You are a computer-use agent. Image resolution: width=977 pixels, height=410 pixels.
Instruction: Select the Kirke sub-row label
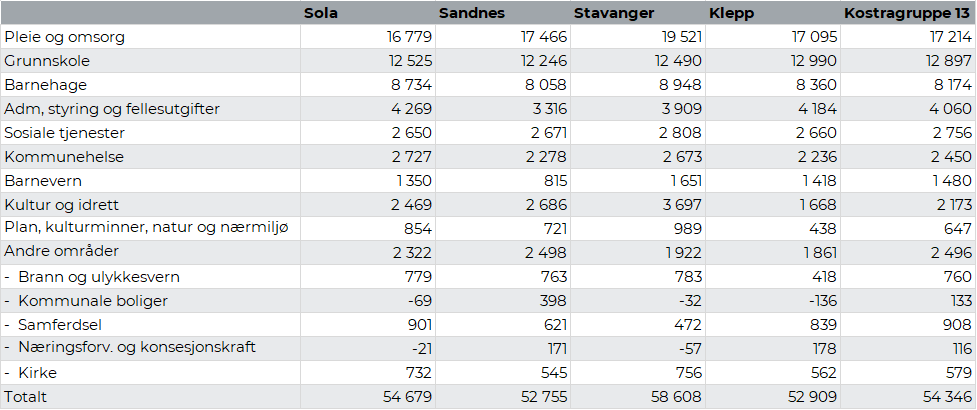point(38,373)
